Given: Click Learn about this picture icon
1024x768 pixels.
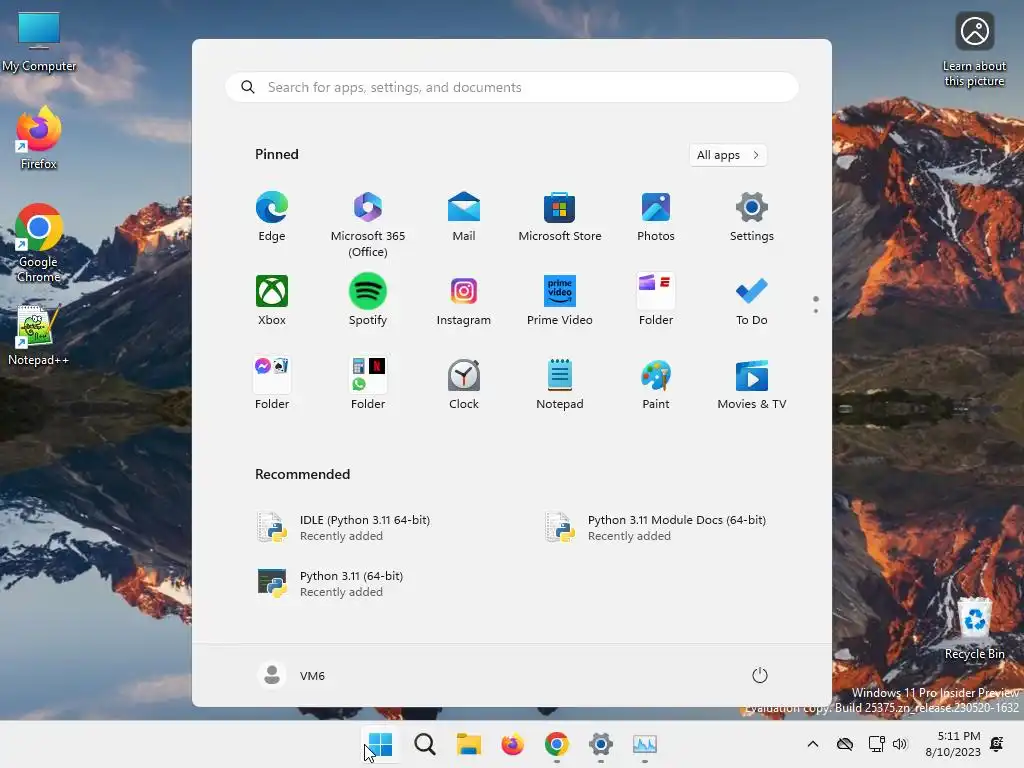Looking at the screenshot, I should click(974, 50).
